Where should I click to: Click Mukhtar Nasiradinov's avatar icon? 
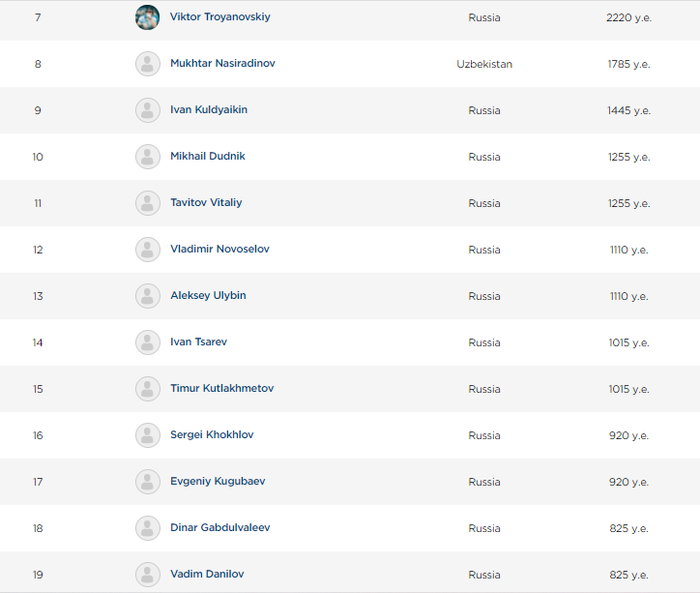(x=148, y=64)
